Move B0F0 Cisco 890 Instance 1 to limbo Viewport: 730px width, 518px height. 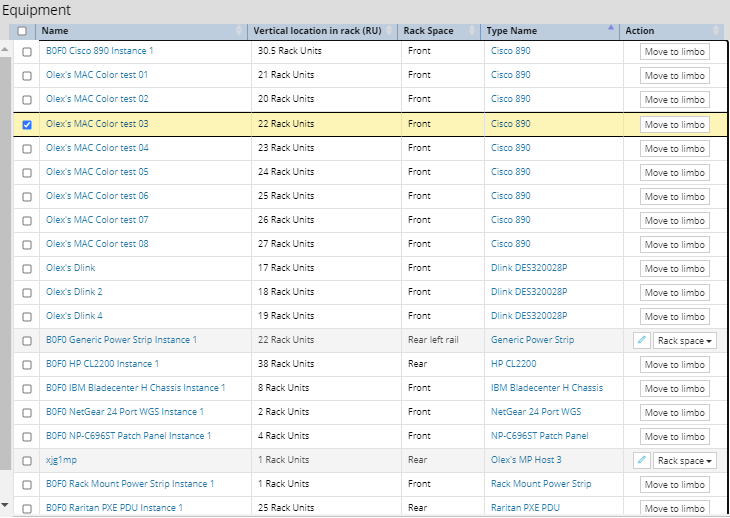[x=675, y=52]
